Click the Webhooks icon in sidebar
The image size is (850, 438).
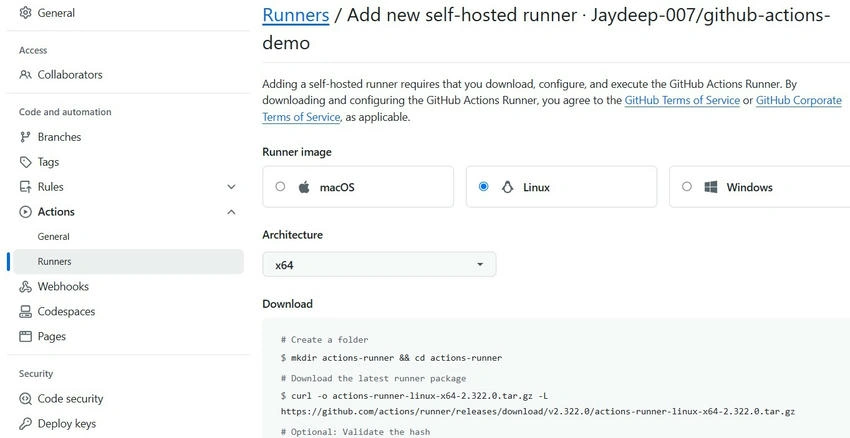click(x=25, y=287)
